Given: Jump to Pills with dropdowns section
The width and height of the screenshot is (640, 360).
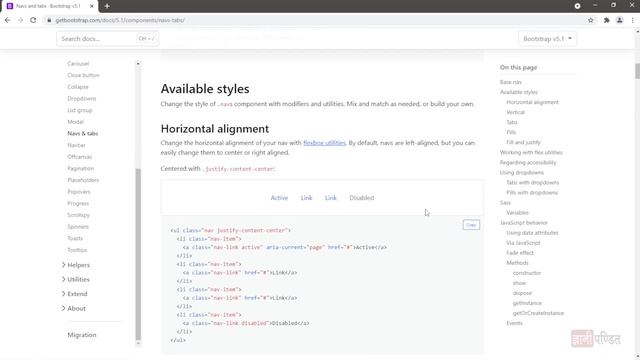Looking at the screenshot, I should click(x=532, y=193).
